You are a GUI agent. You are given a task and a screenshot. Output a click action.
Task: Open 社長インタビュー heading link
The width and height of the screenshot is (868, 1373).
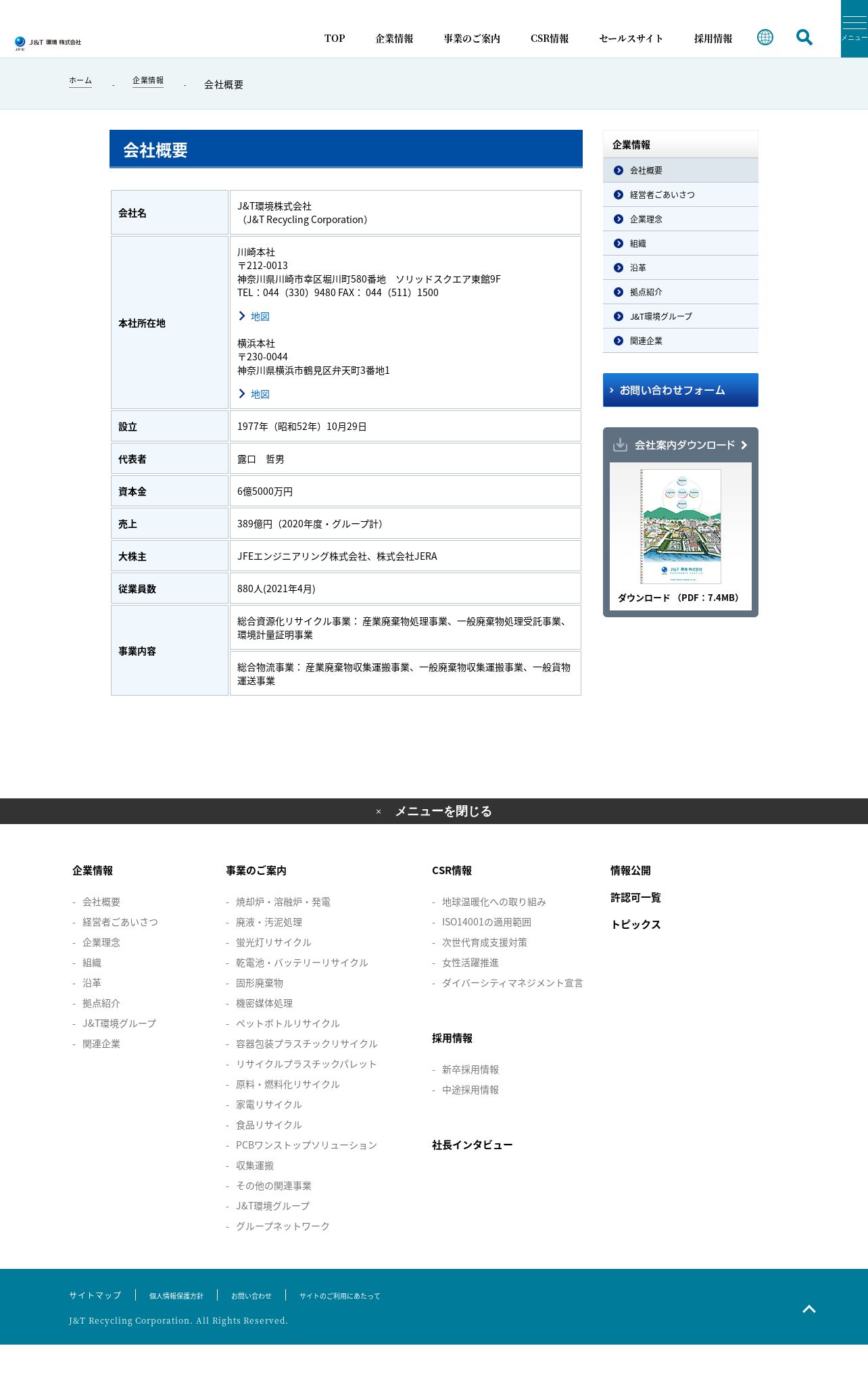tap(473, 1145)
